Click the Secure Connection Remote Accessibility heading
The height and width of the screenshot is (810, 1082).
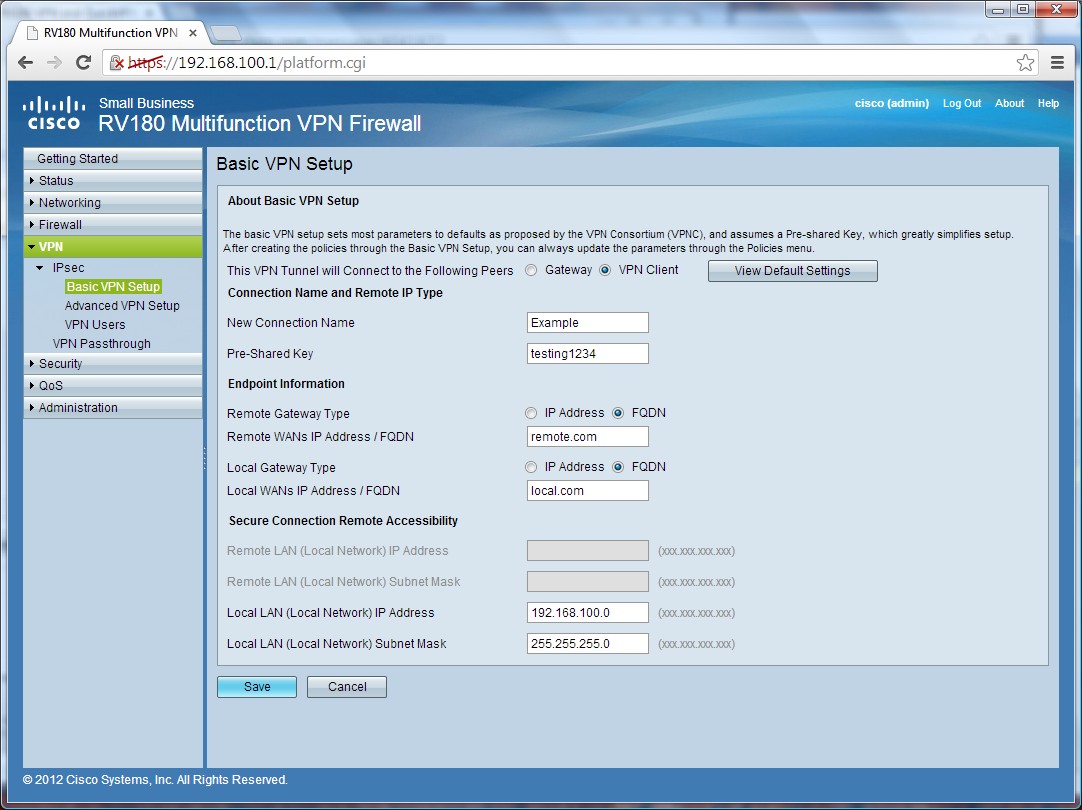pyautogui.click(x=343, y=521)
